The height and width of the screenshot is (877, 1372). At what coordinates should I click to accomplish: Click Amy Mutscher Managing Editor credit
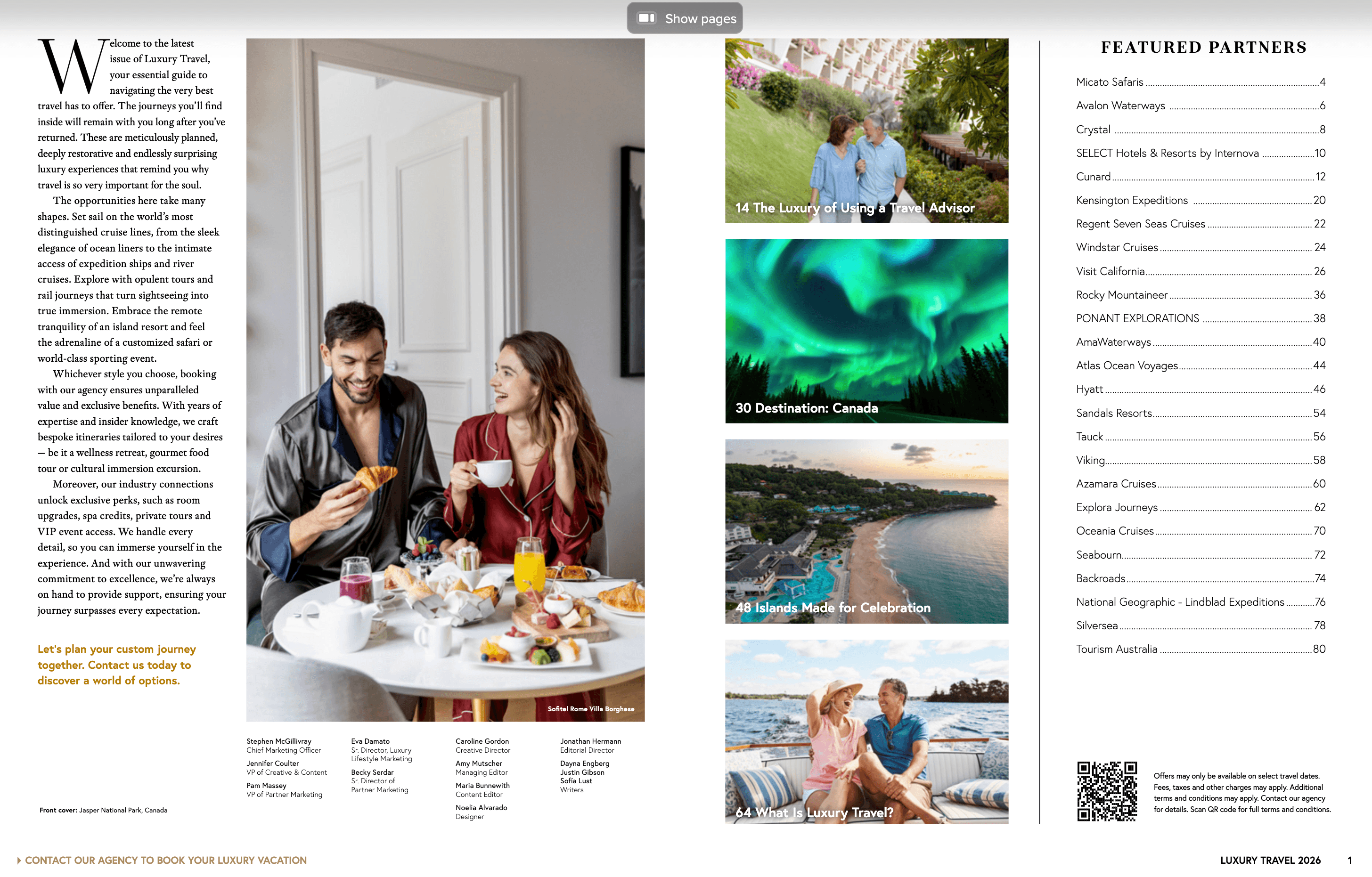pos(482,768)
